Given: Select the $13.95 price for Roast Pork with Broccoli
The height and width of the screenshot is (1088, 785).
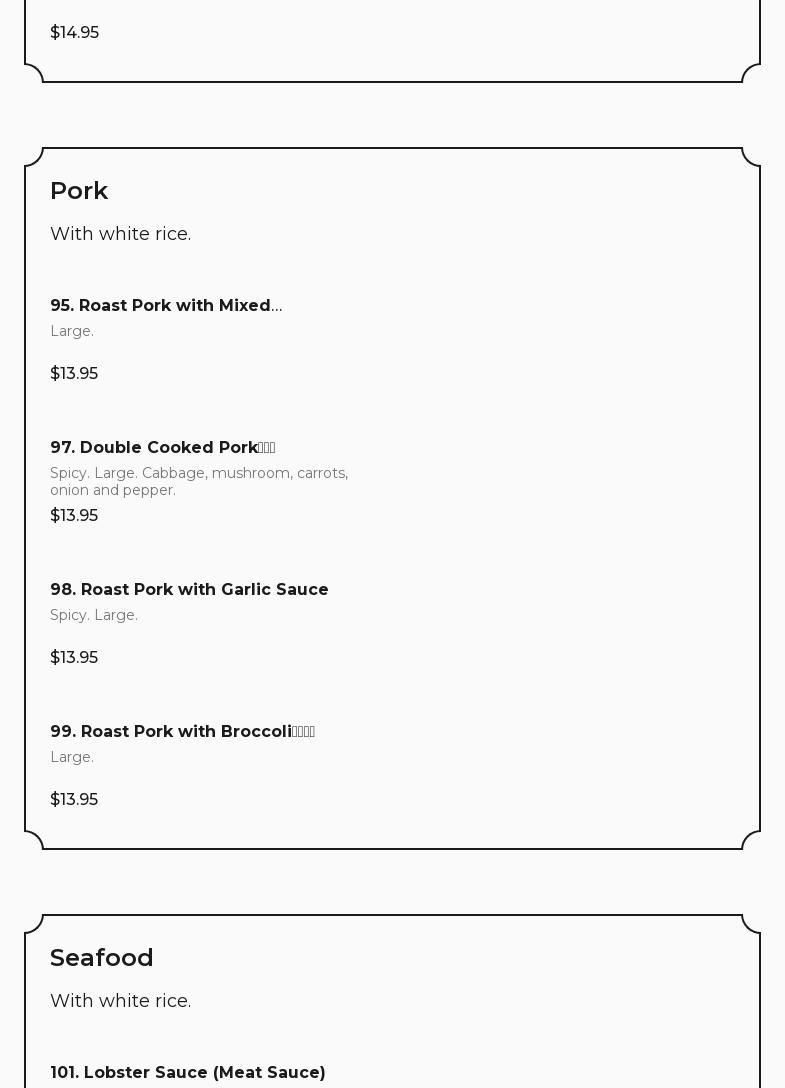Looking at the screenshot, I should (x=74, y=800).
